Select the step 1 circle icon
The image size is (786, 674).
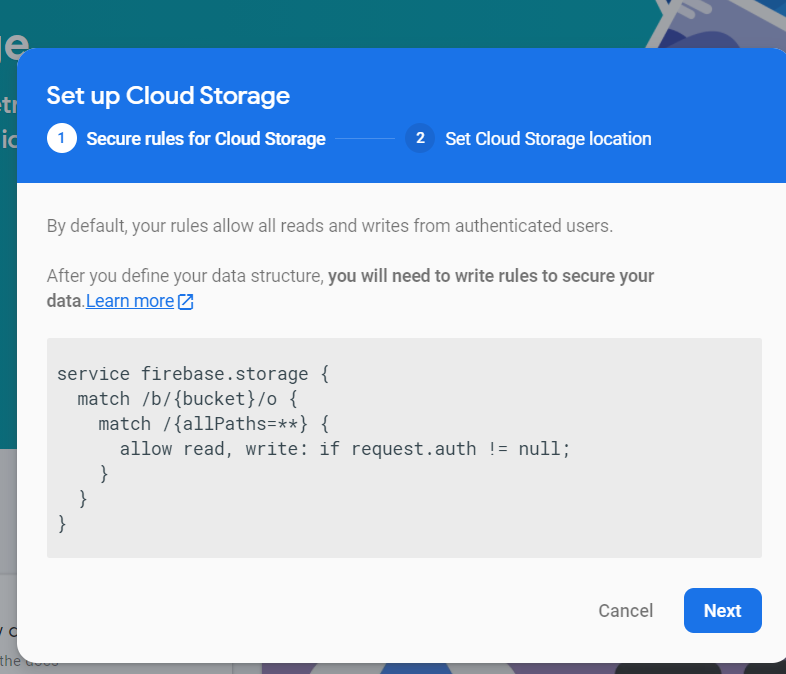coord(61,139)
